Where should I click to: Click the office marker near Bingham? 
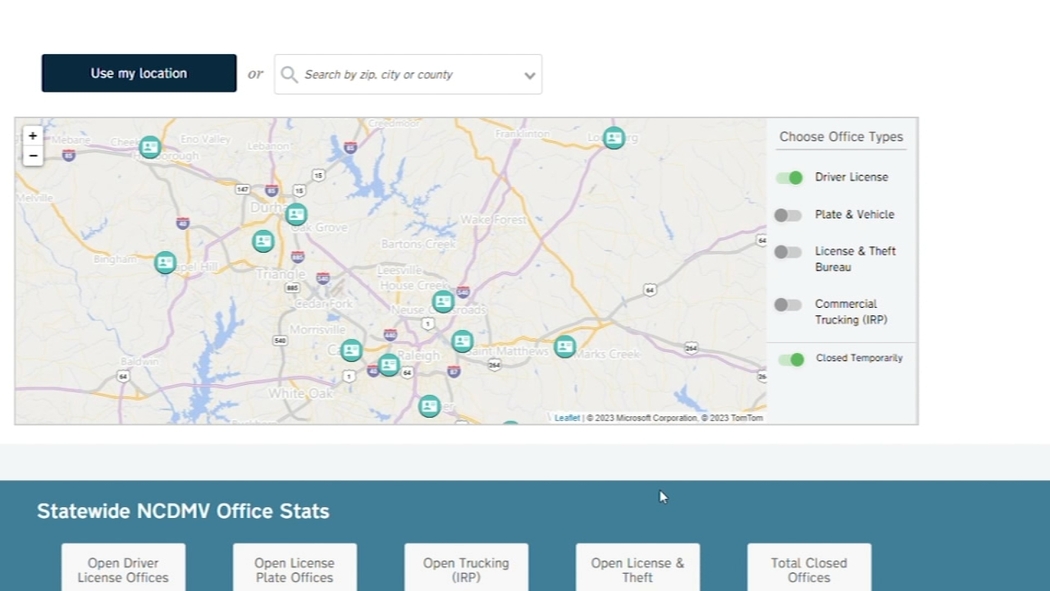[x=165, y=262]
